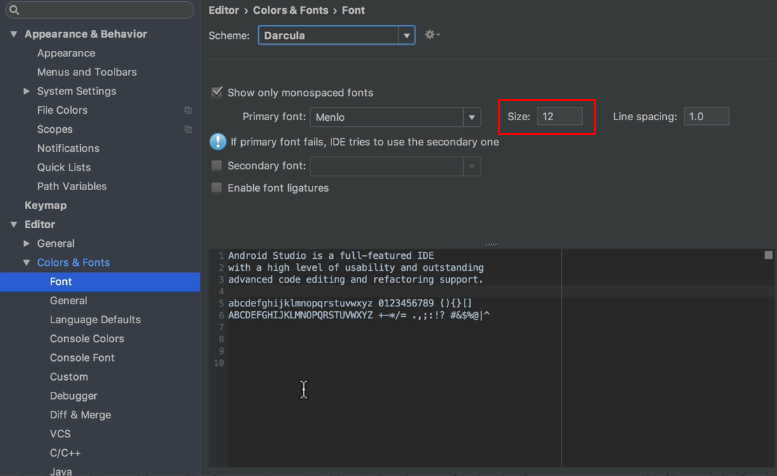Collapse the Editor section arrow
777x476 pixels.
tap(14, 224)
